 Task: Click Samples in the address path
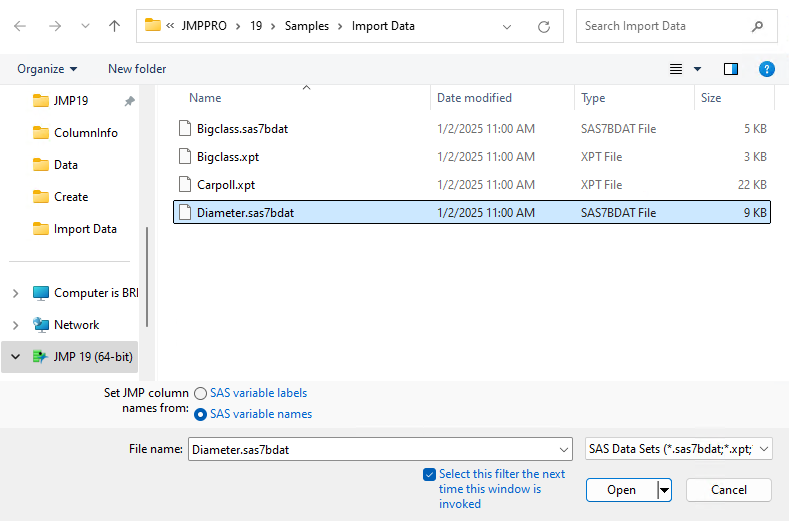click(306, 26)
